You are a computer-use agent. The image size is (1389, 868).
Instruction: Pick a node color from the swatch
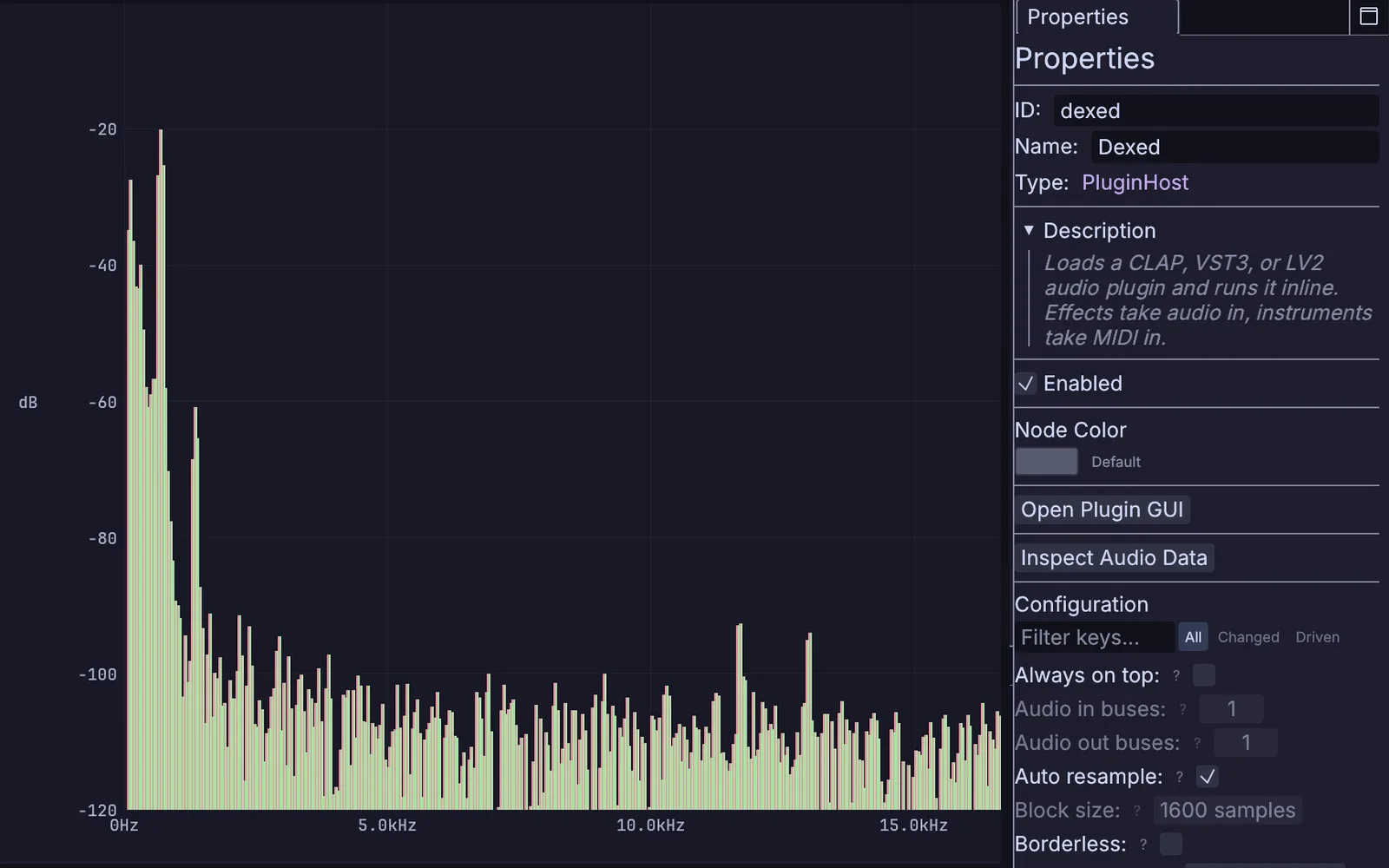tap(1047, 462)
